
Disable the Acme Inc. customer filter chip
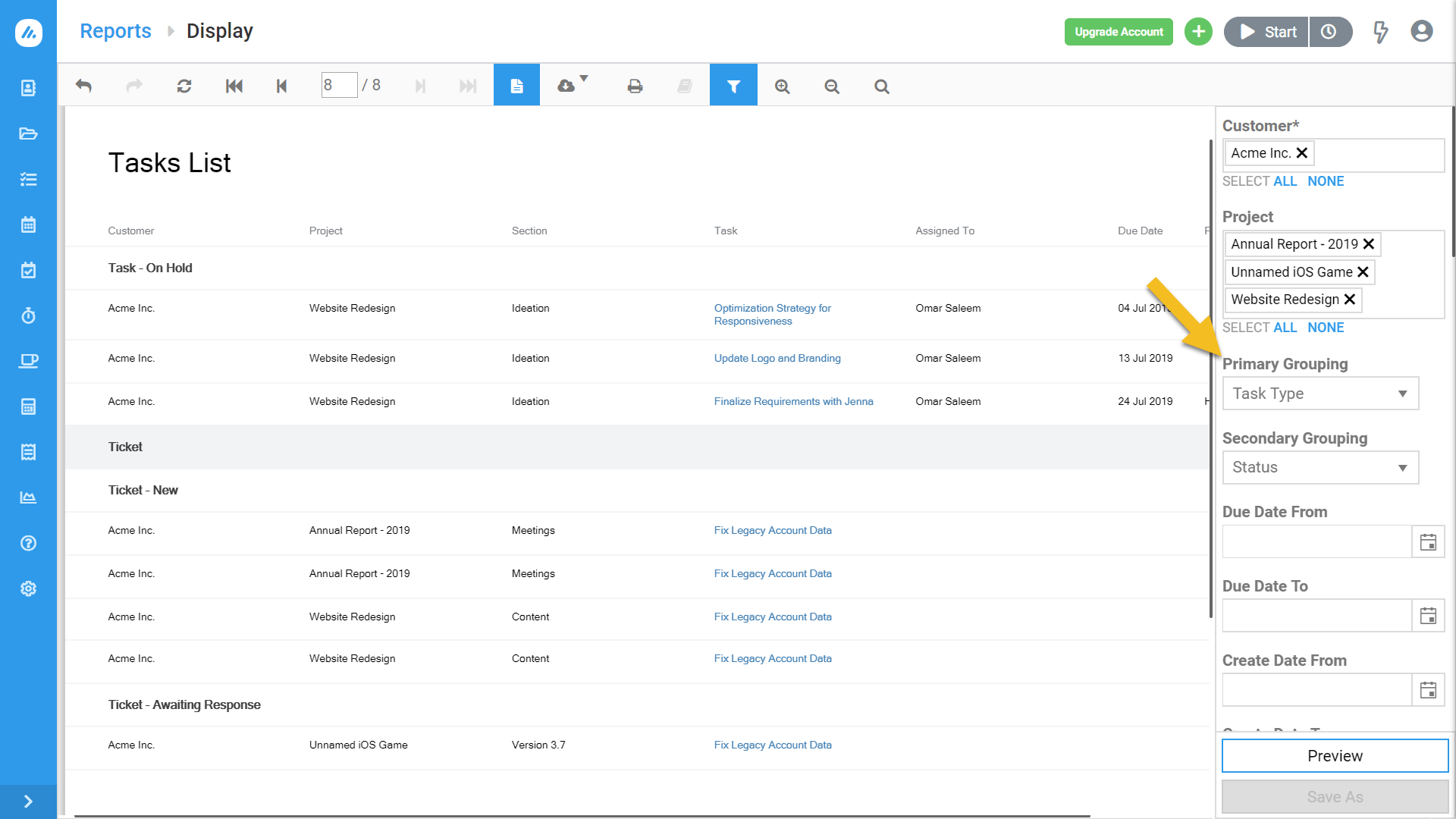(1301, 152)
